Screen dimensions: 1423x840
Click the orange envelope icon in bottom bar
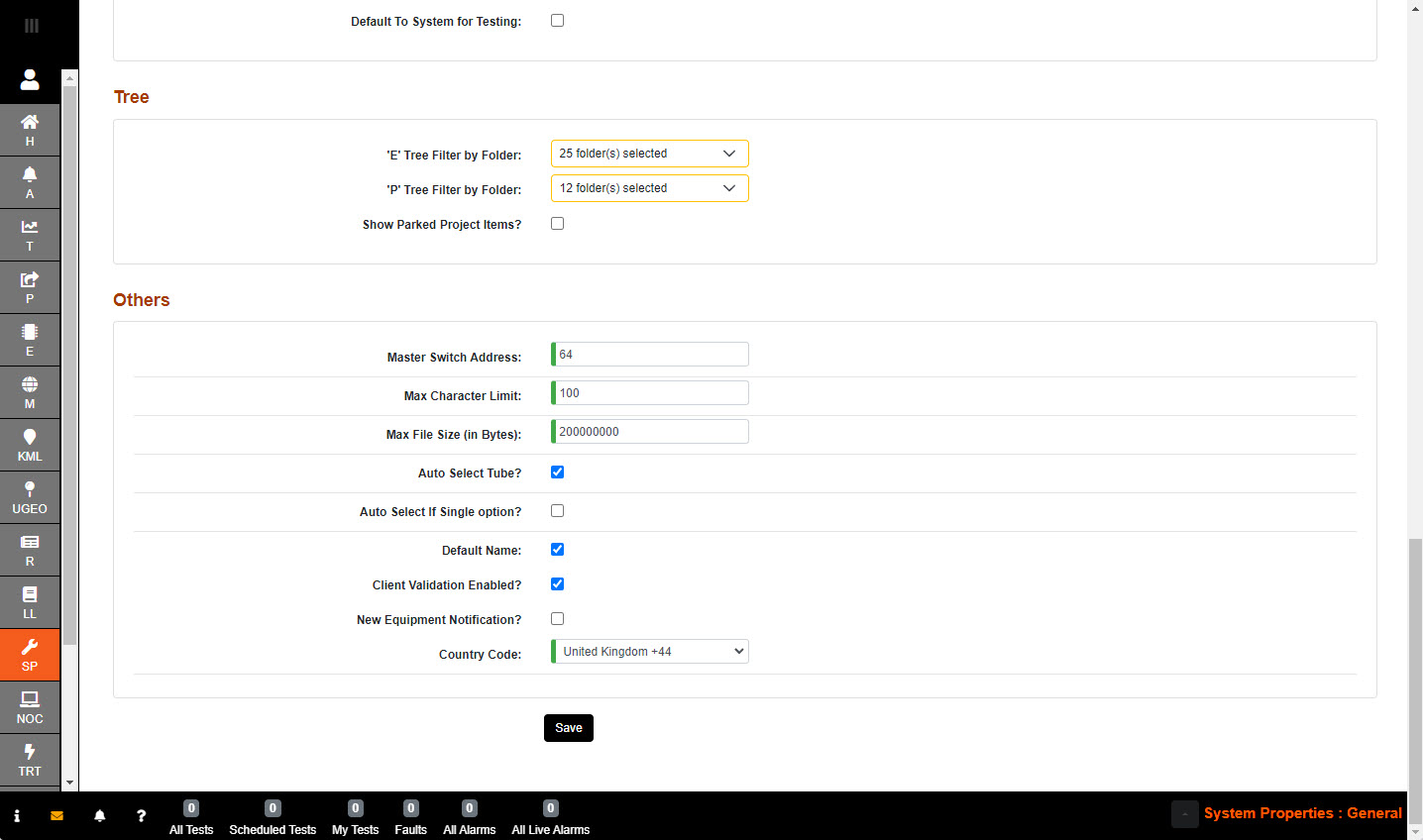pos(56,816)
